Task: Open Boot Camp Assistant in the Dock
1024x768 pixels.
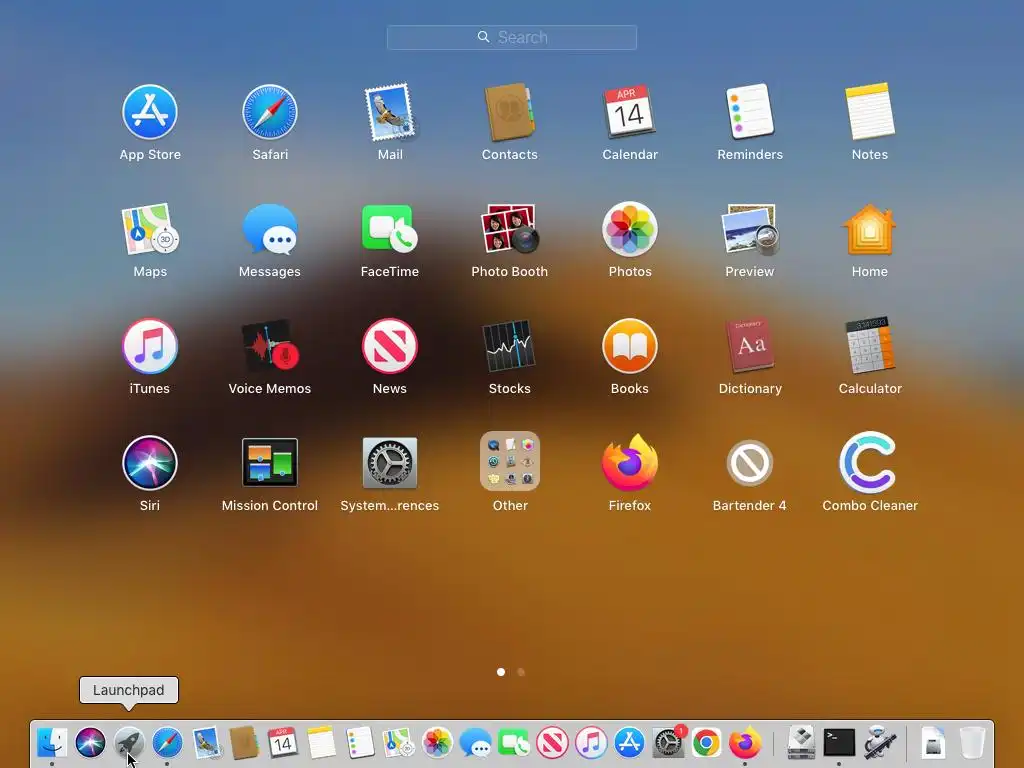Action: pos(801,743)
